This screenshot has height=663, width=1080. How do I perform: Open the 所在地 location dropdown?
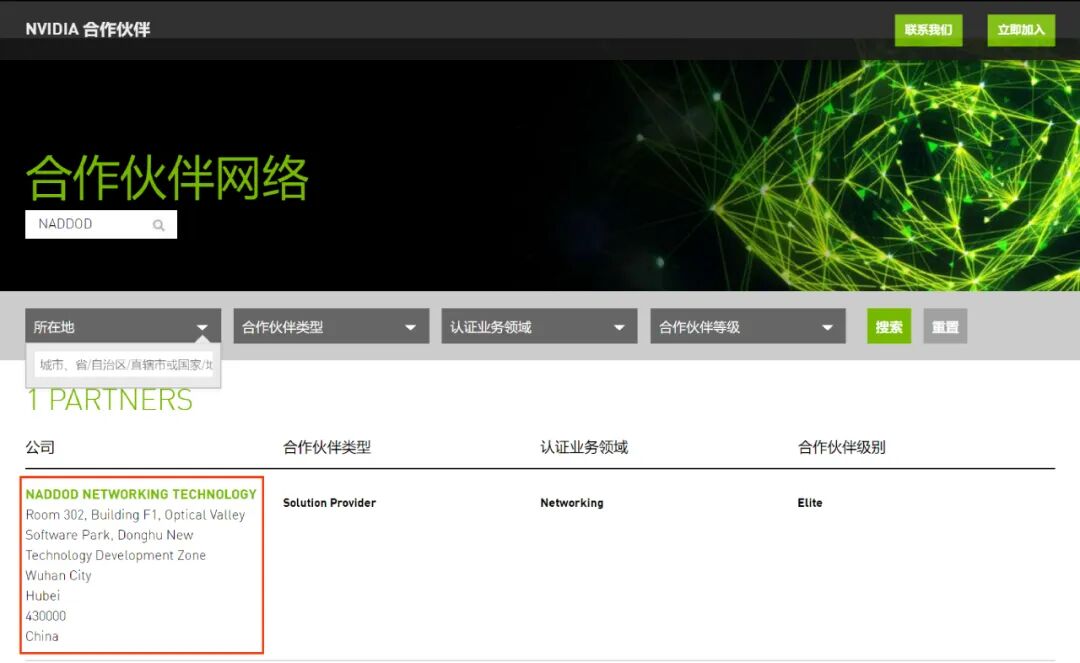[123, 326]
